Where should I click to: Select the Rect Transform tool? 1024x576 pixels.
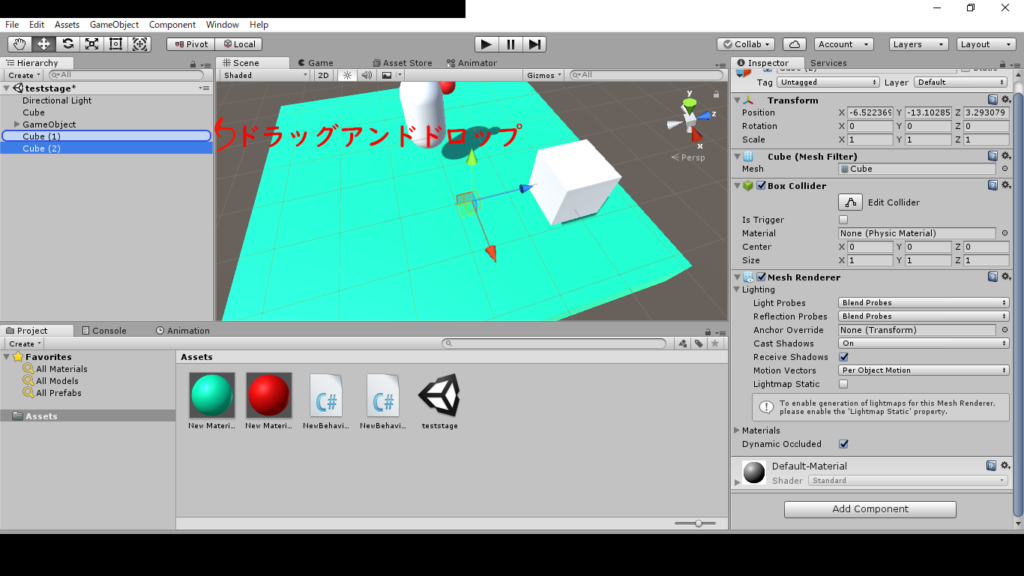116,44
